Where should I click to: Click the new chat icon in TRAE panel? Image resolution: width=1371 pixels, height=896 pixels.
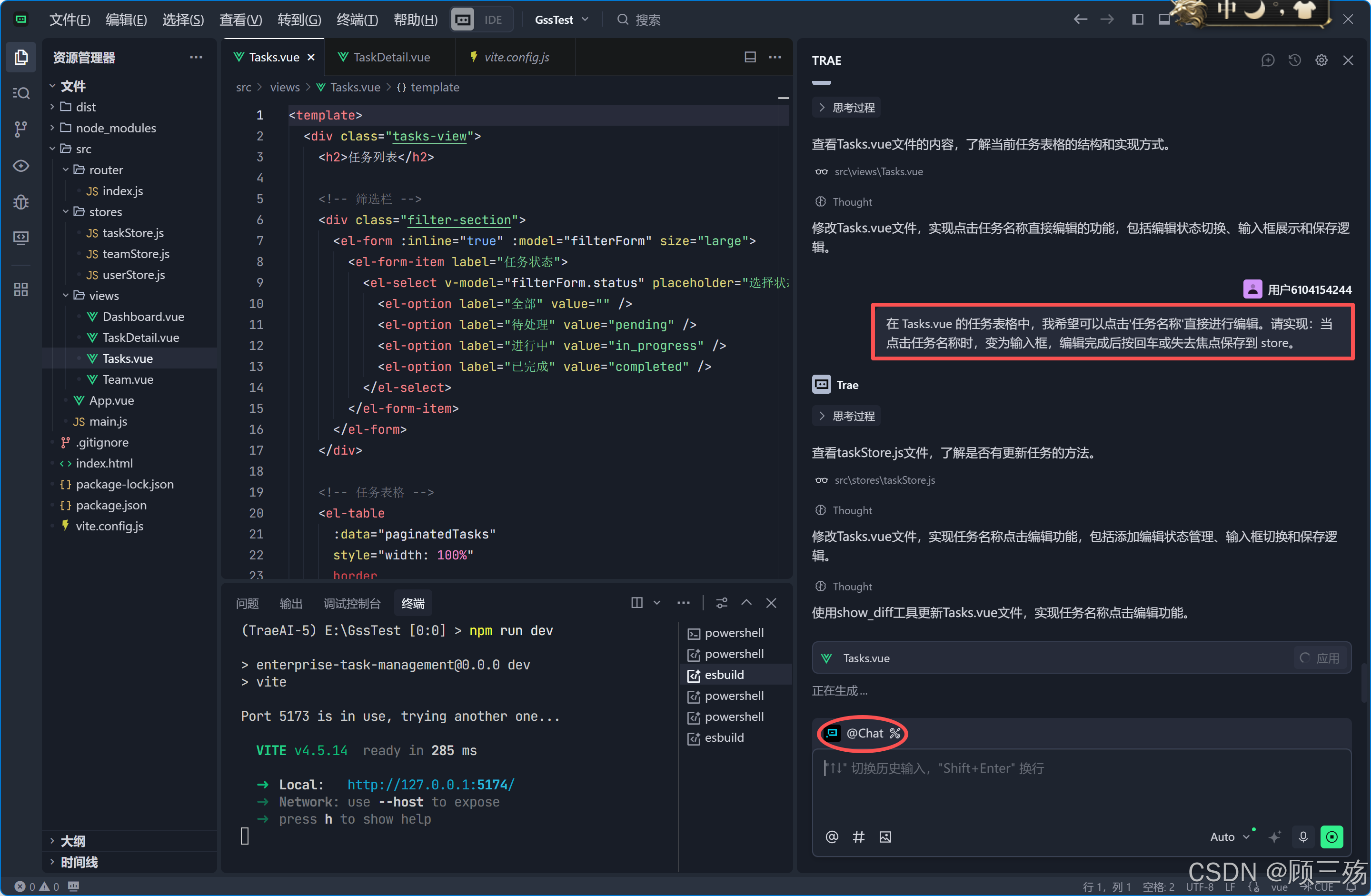1267,60
